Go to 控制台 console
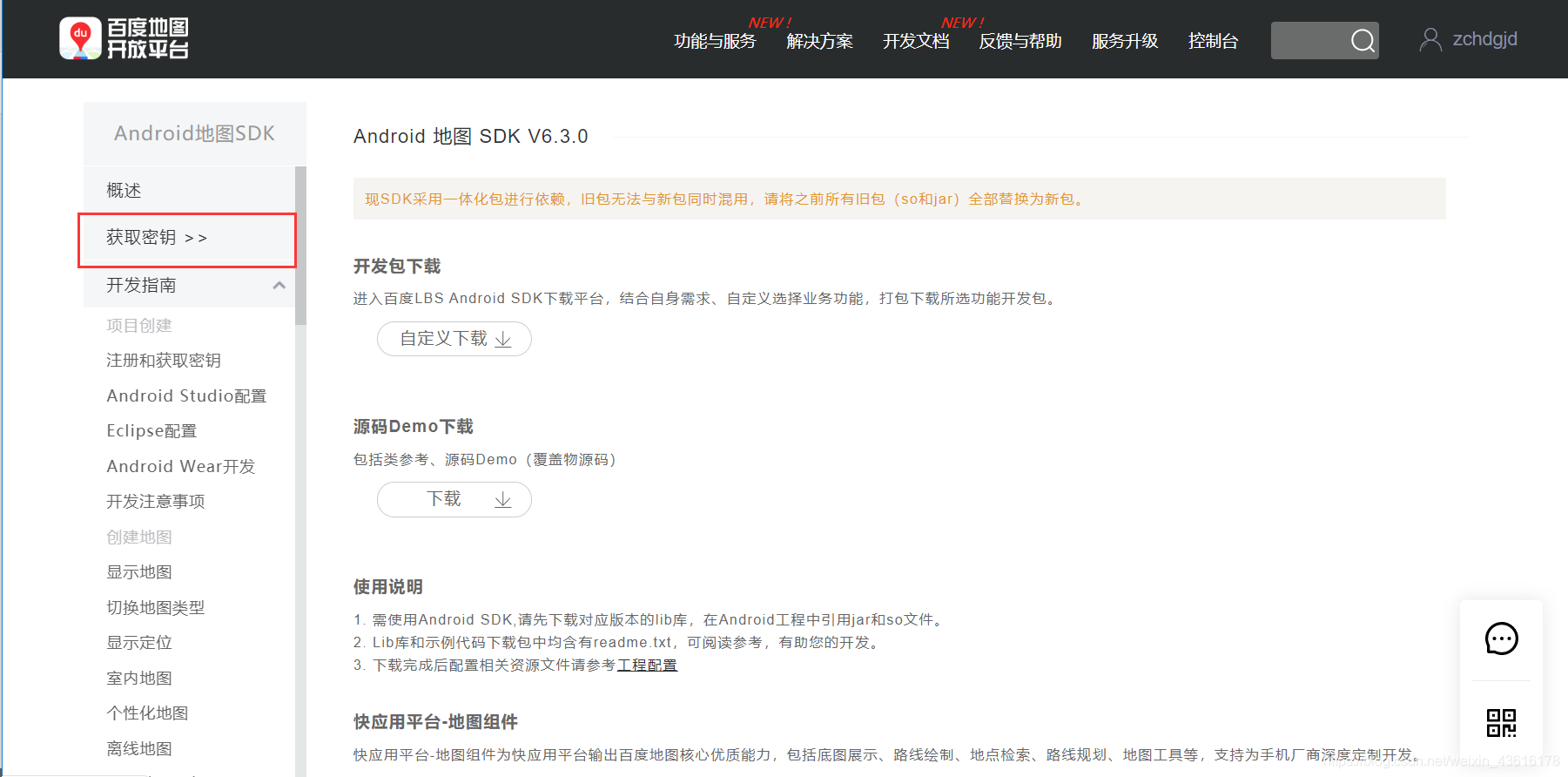Screen dimensions: 1568x777 (1213, 41)
